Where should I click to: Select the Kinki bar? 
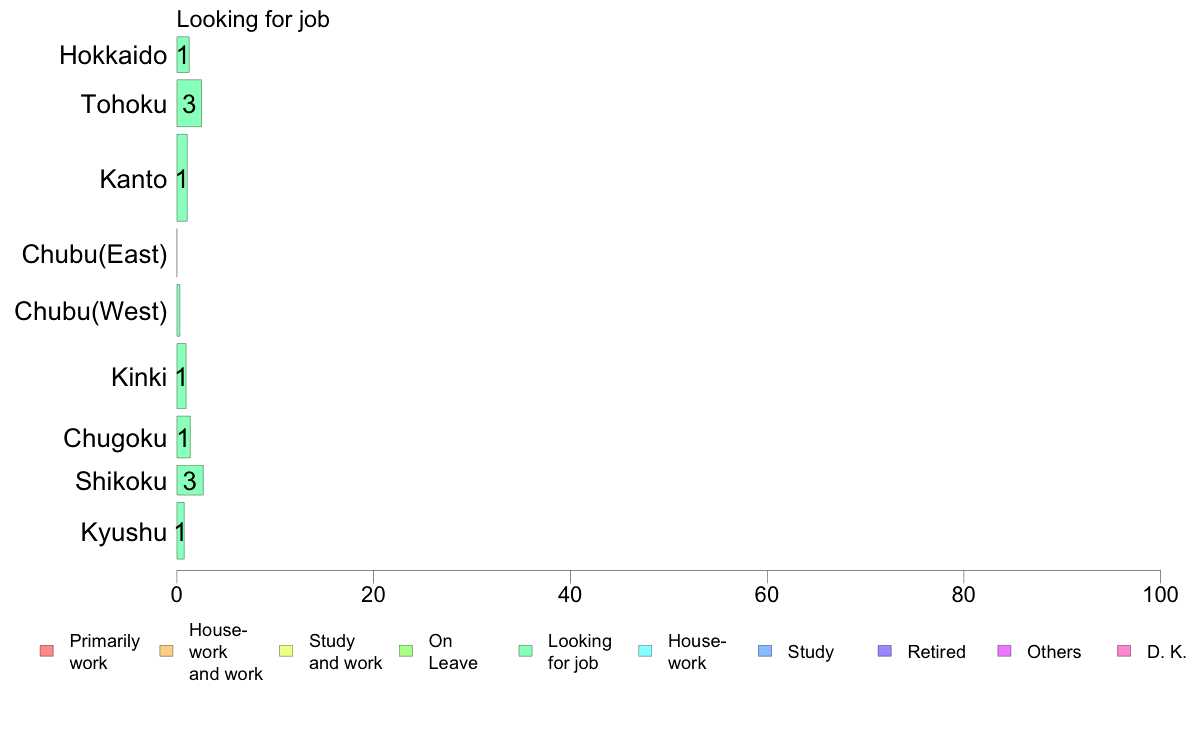(182, 376)
